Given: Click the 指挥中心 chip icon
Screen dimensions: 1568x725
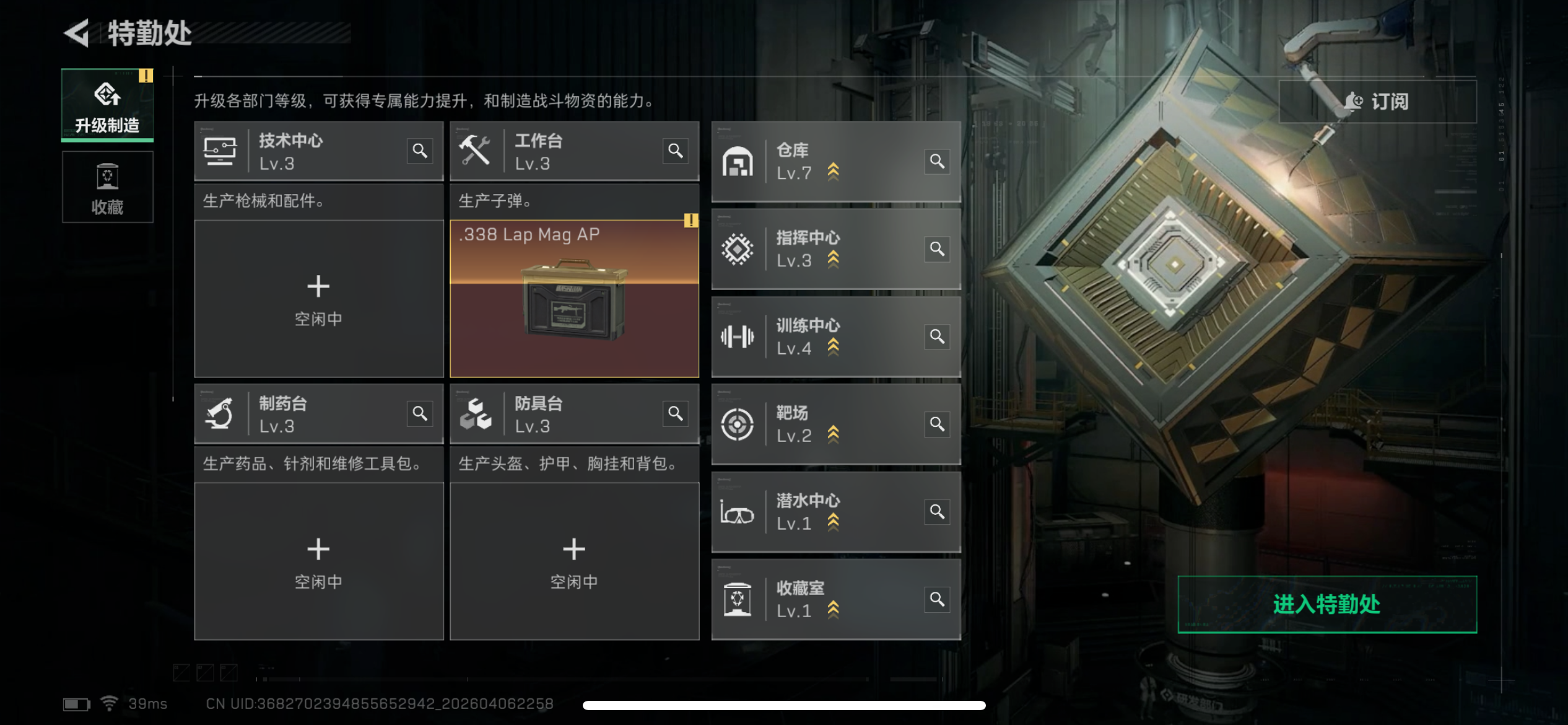Looking at the screenshot, I should pos(737,249).
